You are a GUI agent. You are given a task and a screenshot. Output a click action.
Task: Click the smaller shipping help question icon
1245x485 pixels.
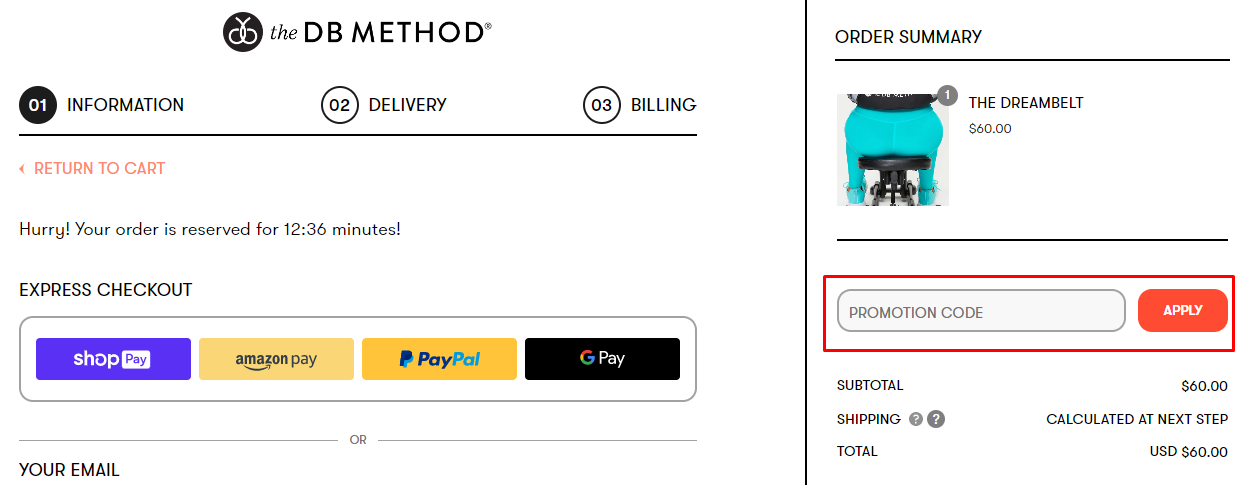pos(916,419)
